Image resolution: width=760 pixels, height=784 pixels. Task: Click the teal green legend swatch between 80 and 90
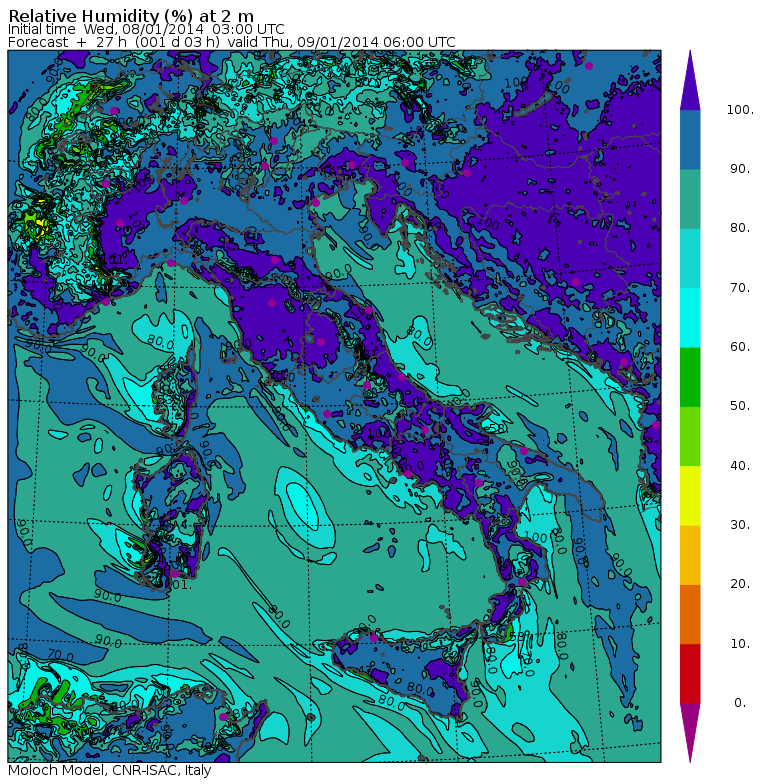tap(690, 199)
